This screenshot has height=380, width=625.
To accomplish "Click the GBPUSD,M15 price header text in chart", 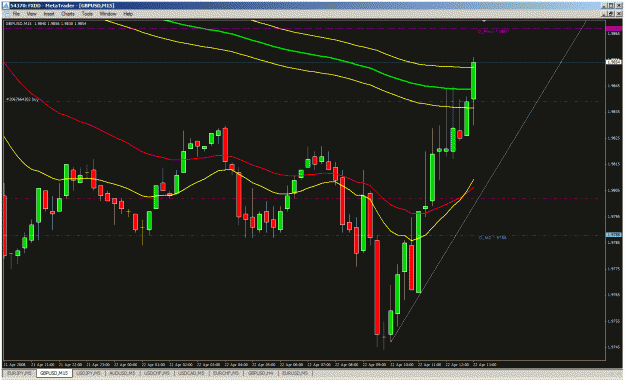I will tap(45, 24).
